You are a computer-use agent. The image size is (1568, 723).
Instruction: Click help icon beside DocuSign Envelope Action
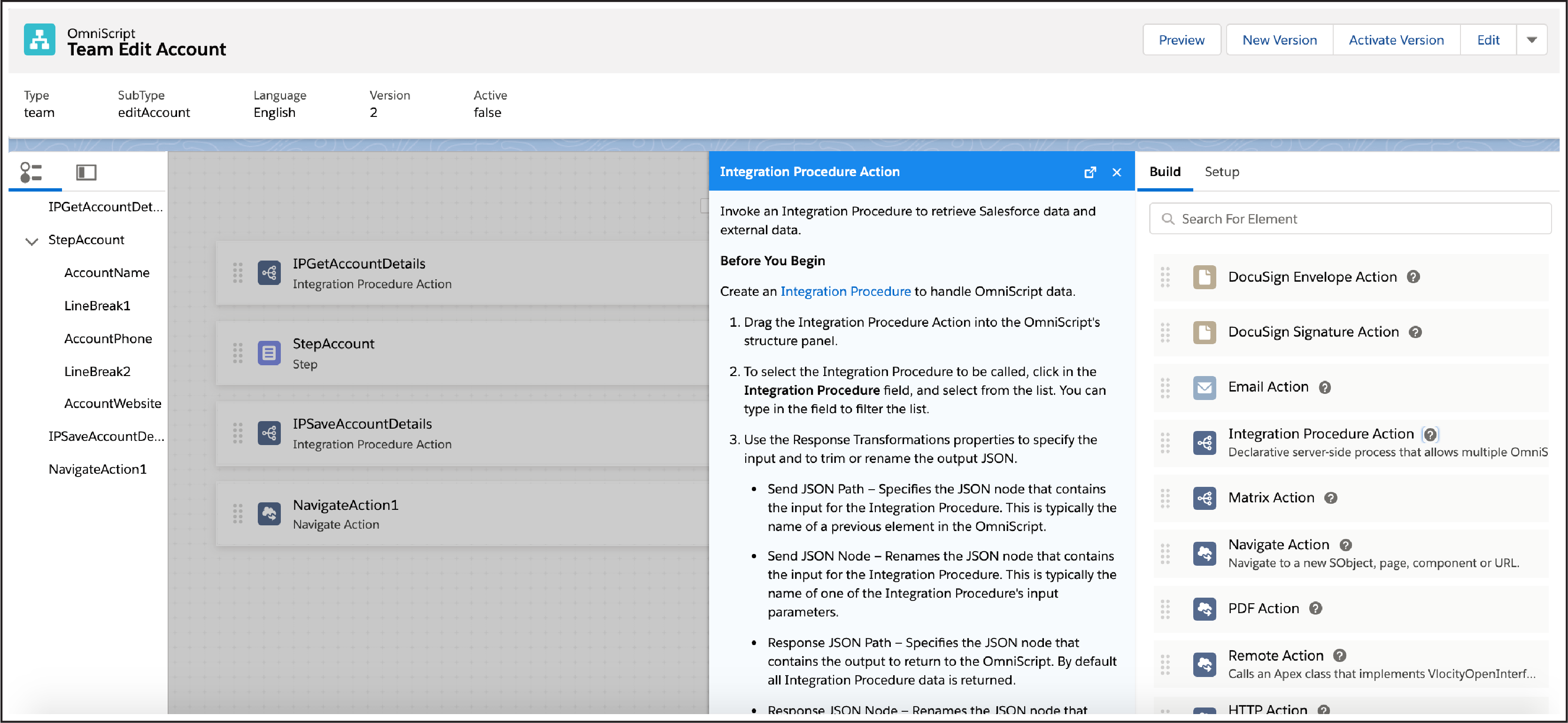(1414, 277)
